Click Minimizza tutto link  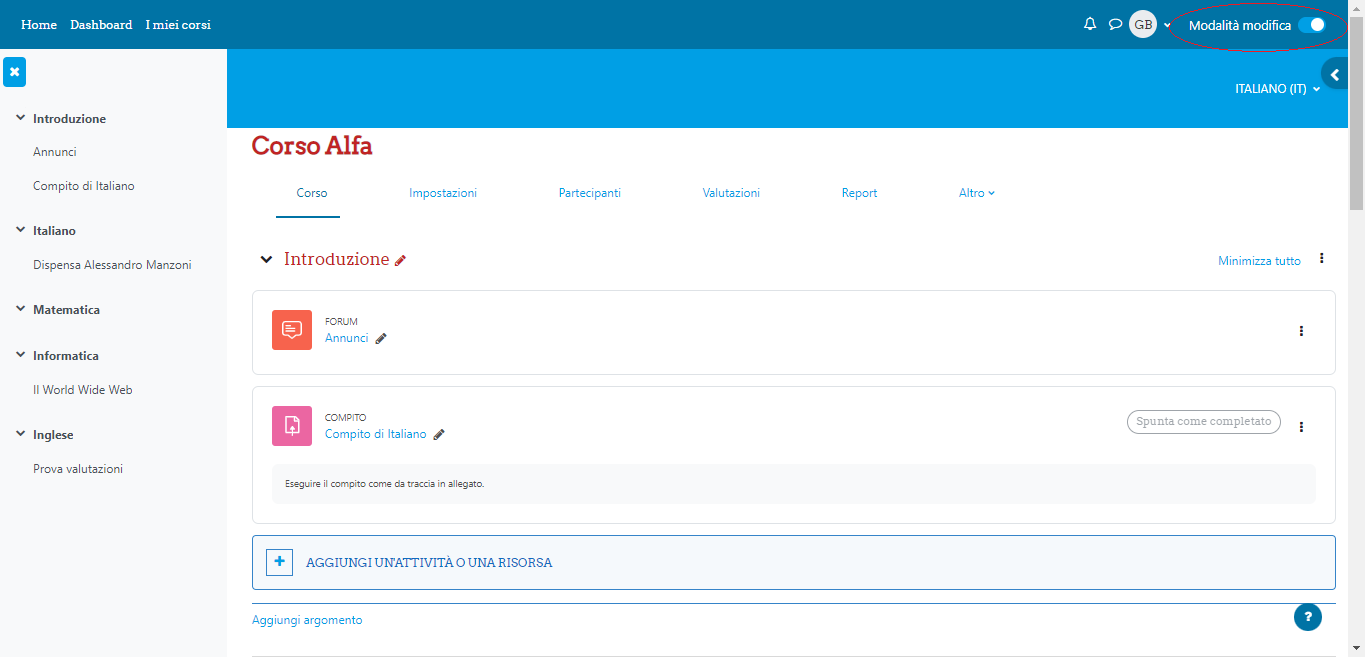point(1259,261)
